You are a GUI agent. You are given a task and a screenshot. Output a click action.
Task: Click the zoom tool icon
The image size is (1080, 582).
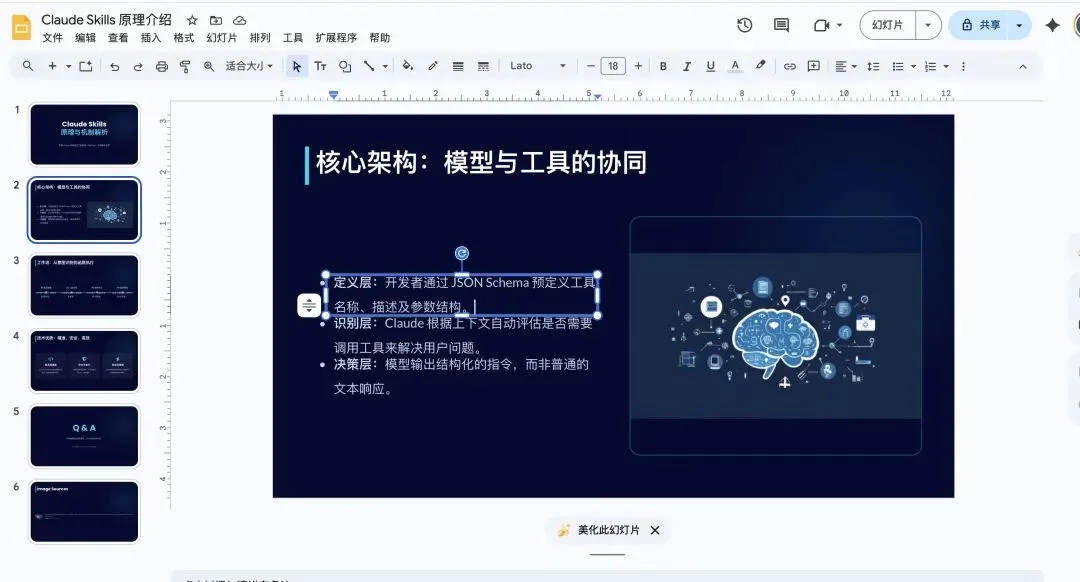click(209, 66)
